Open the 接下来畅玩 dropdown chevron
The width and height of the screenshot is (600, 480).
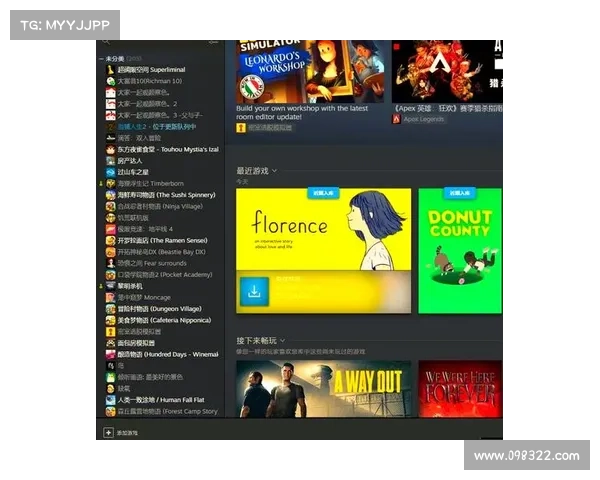(x=282, y=340)
